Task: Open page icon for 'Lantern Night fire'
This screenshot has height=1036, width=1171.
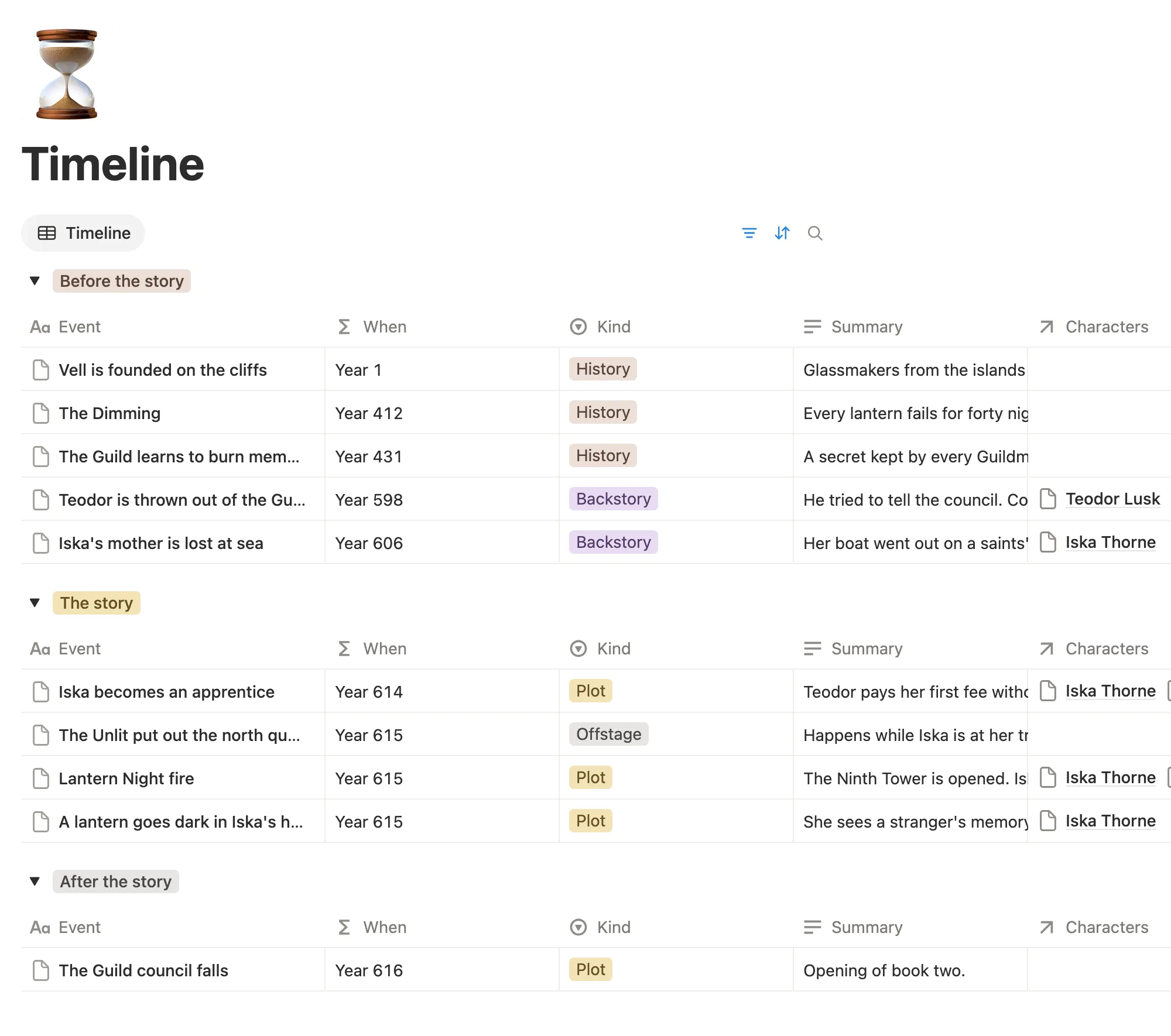Action: tap(41, 778)
